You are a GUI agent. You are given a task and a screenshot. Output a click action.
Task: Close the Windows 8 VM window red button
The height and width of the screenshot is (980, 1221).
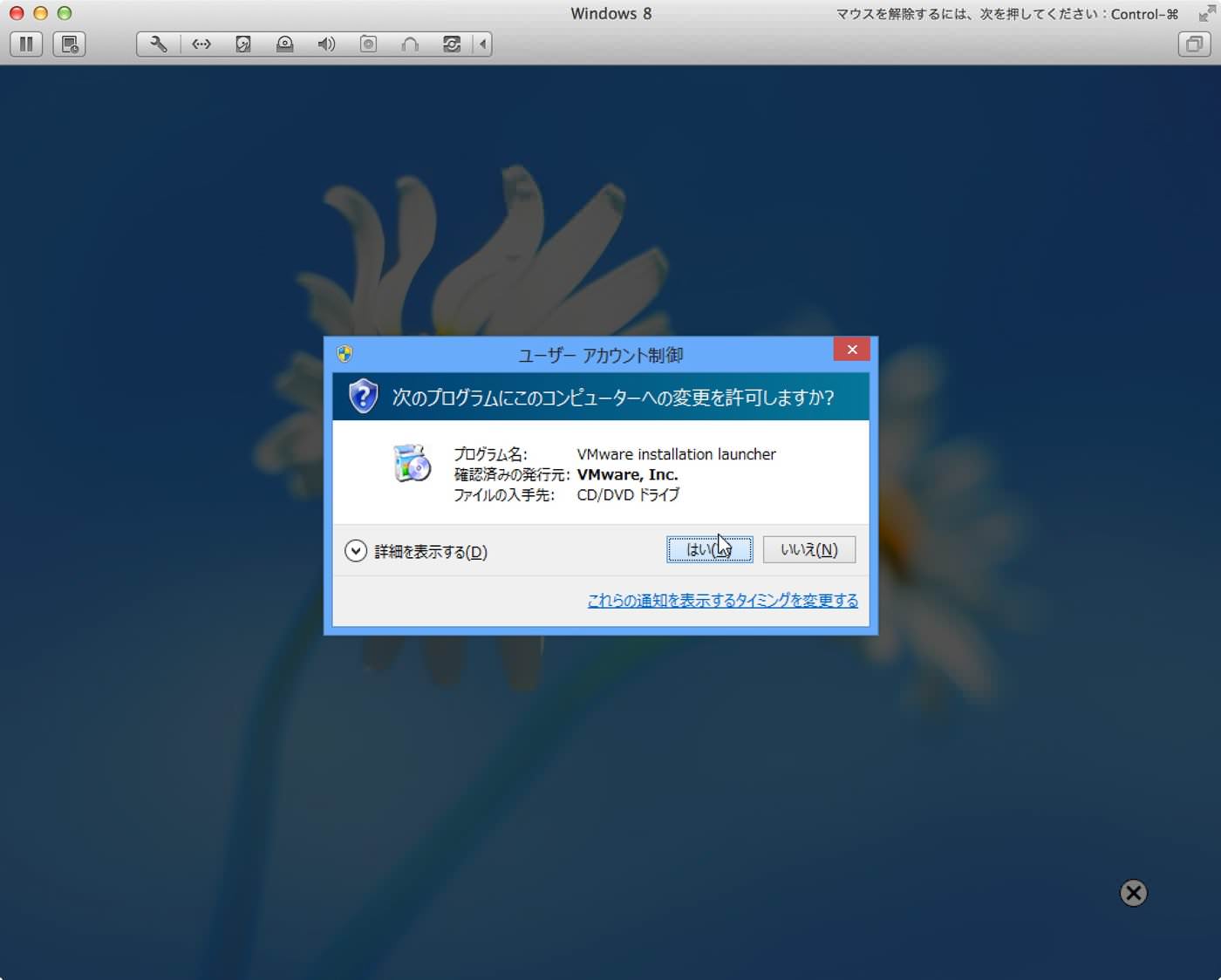click(x=17, y=13)
